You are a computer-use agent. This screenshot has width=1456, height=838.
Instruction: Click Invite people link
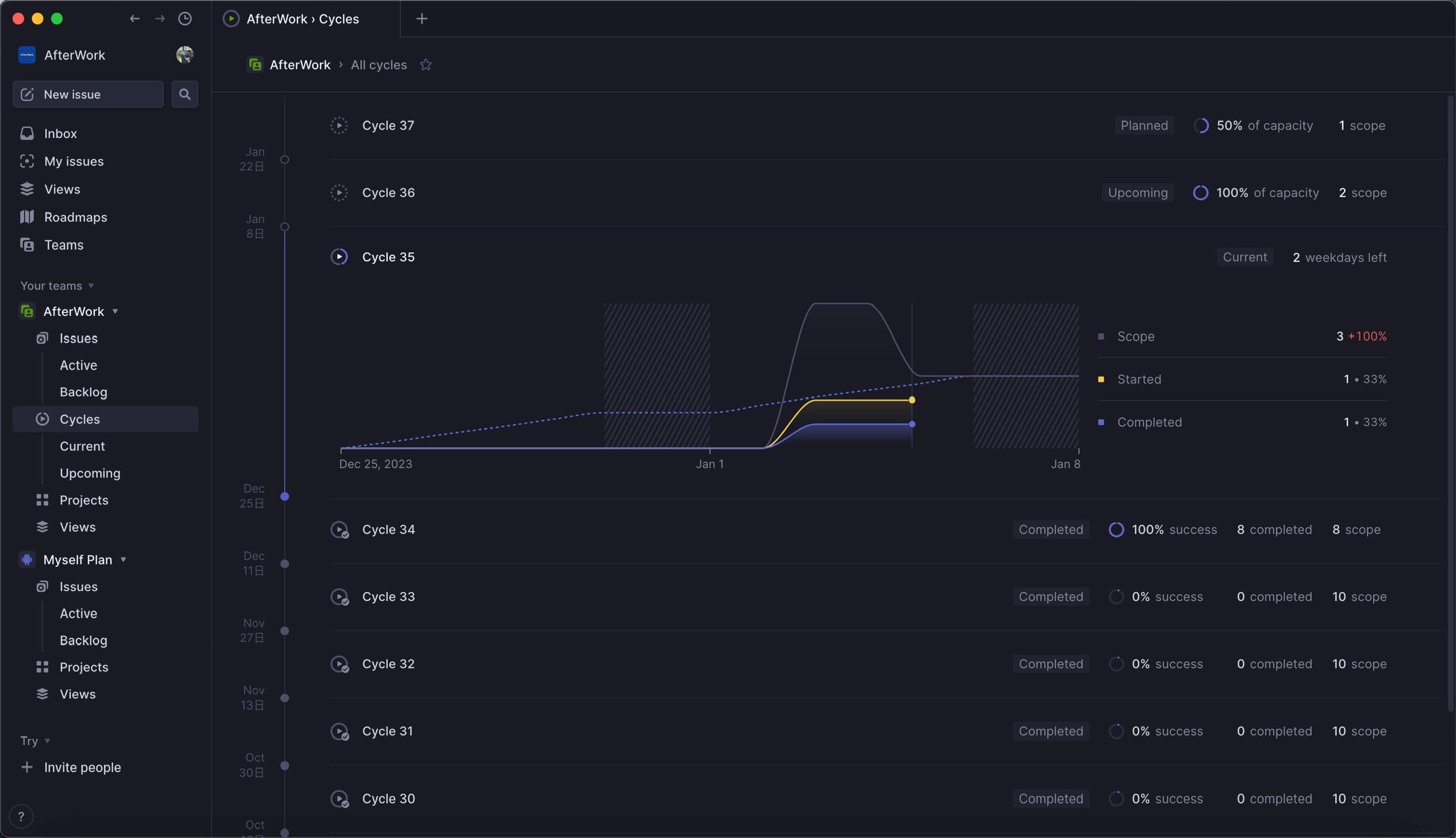(82, 767)
